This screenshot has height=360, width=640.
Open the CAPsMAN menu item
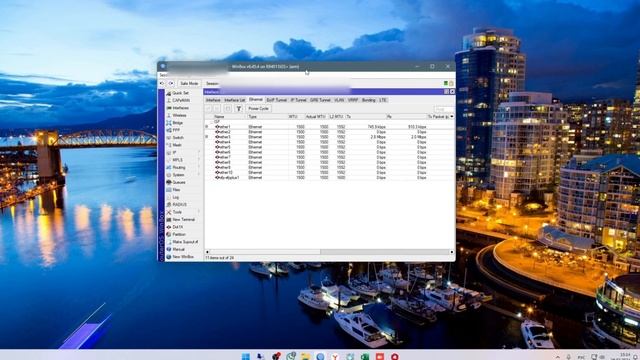coord(180,100)
